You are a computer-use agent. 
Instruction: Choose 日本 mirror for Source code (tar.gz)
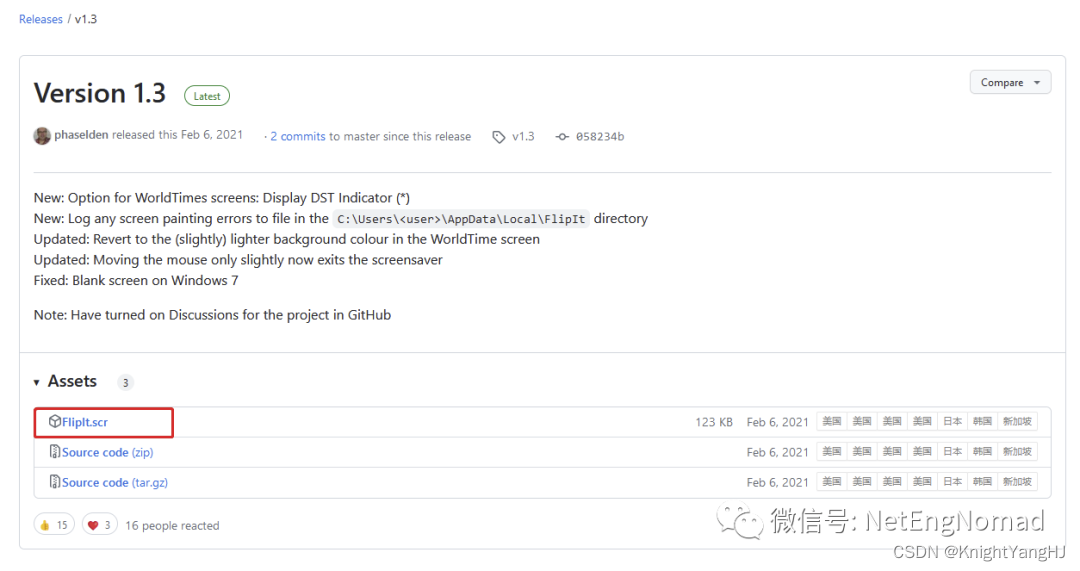[x=953, y=481]
